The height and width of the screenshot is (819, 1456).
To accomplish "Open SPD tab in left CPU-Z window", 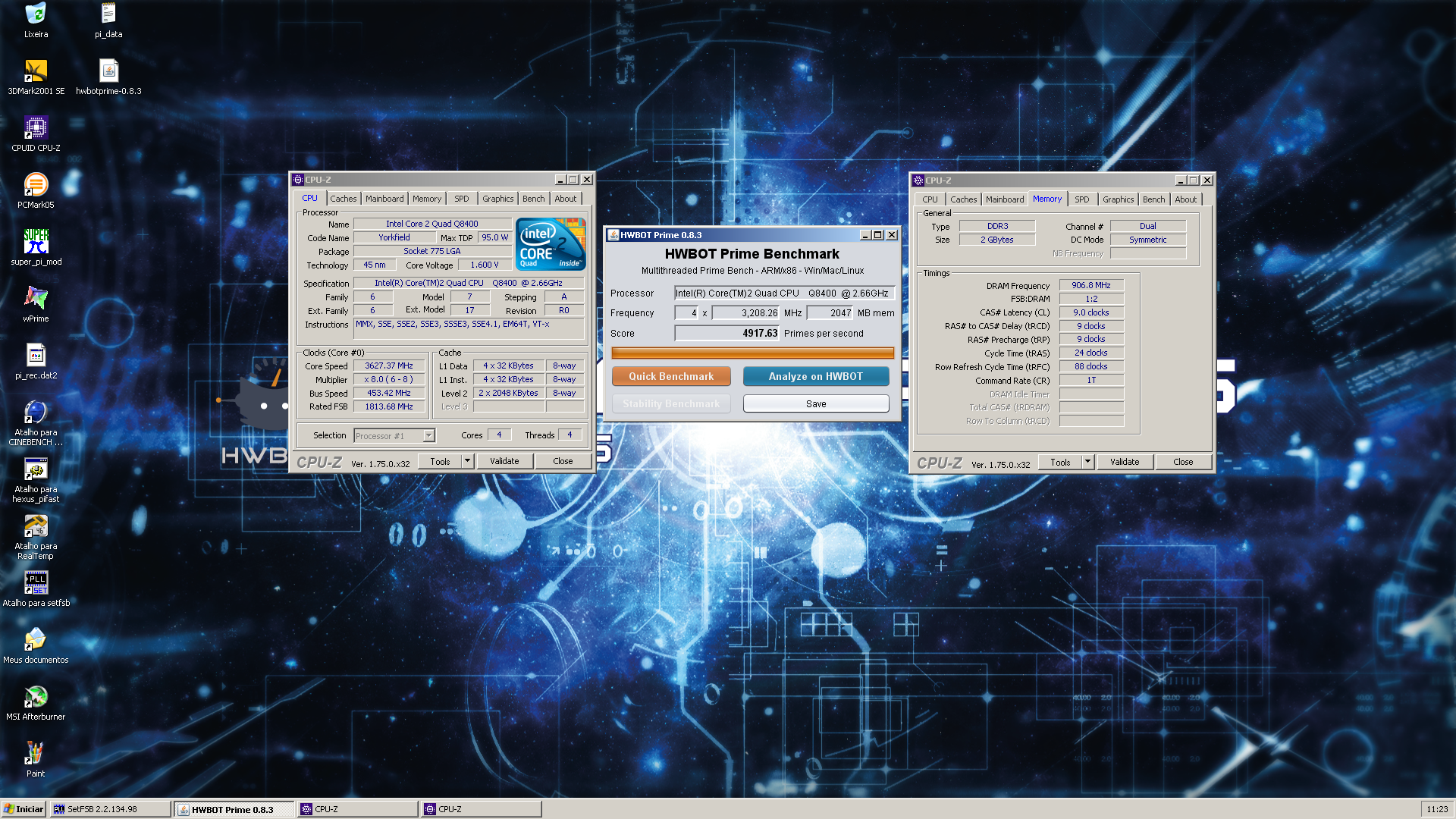I will pos(462,199).
